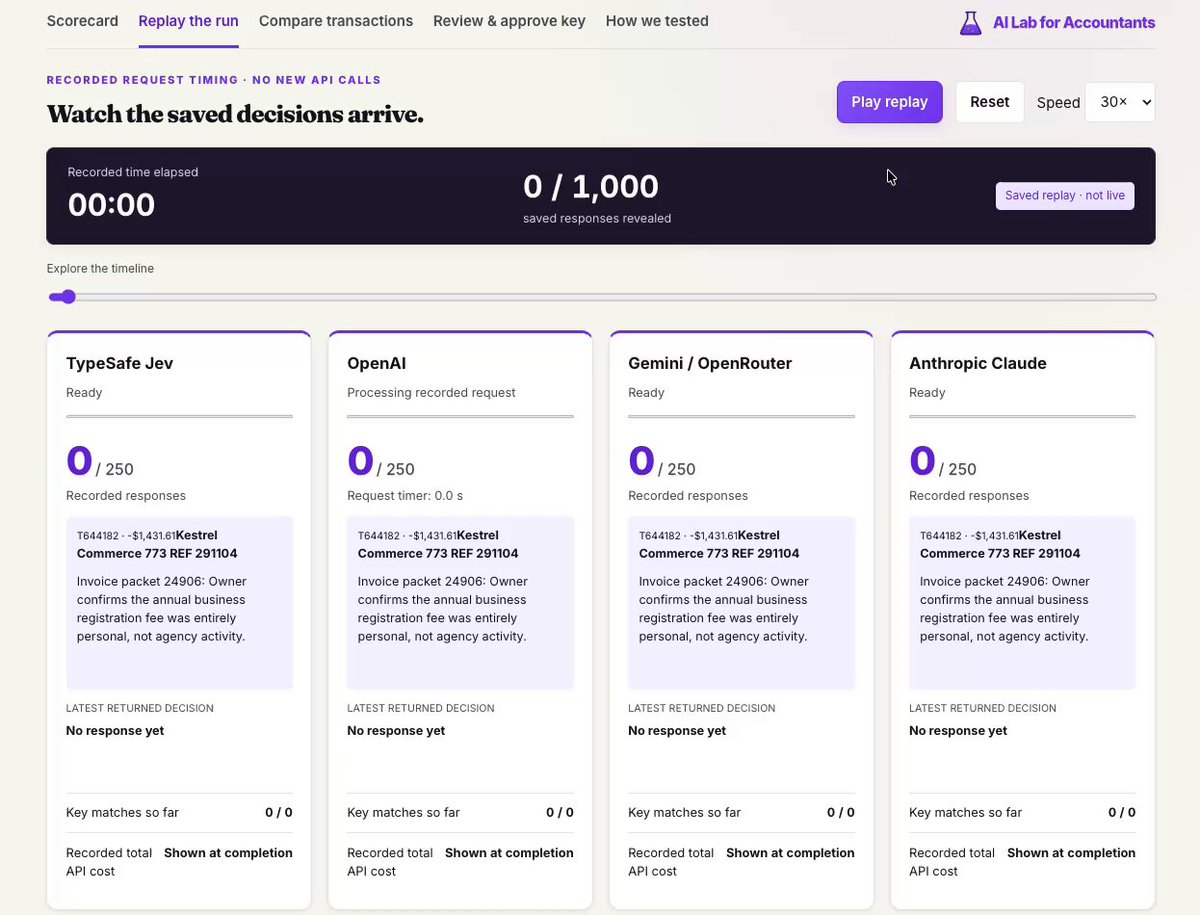Screen dimensions: 1200x915
Task: Start playback with Play replay button
Action: tap(890, 102)
